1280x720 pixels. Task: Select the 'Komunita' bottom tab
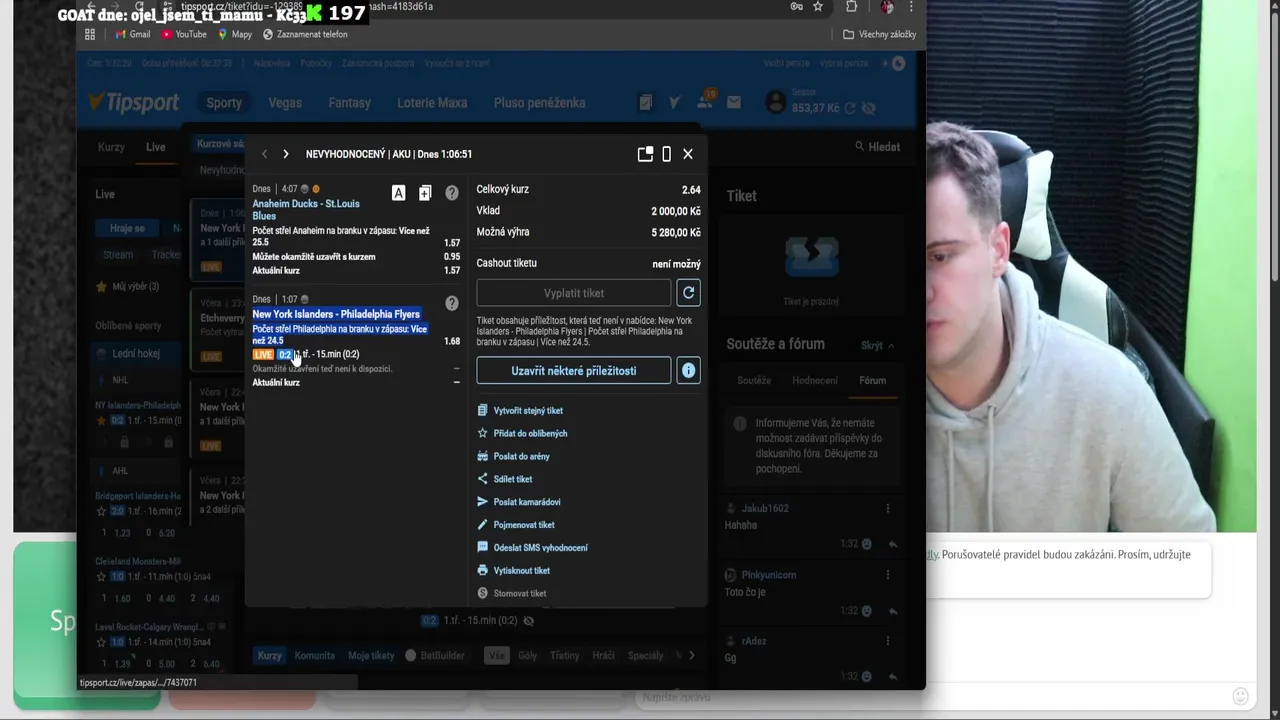[314, 656]
